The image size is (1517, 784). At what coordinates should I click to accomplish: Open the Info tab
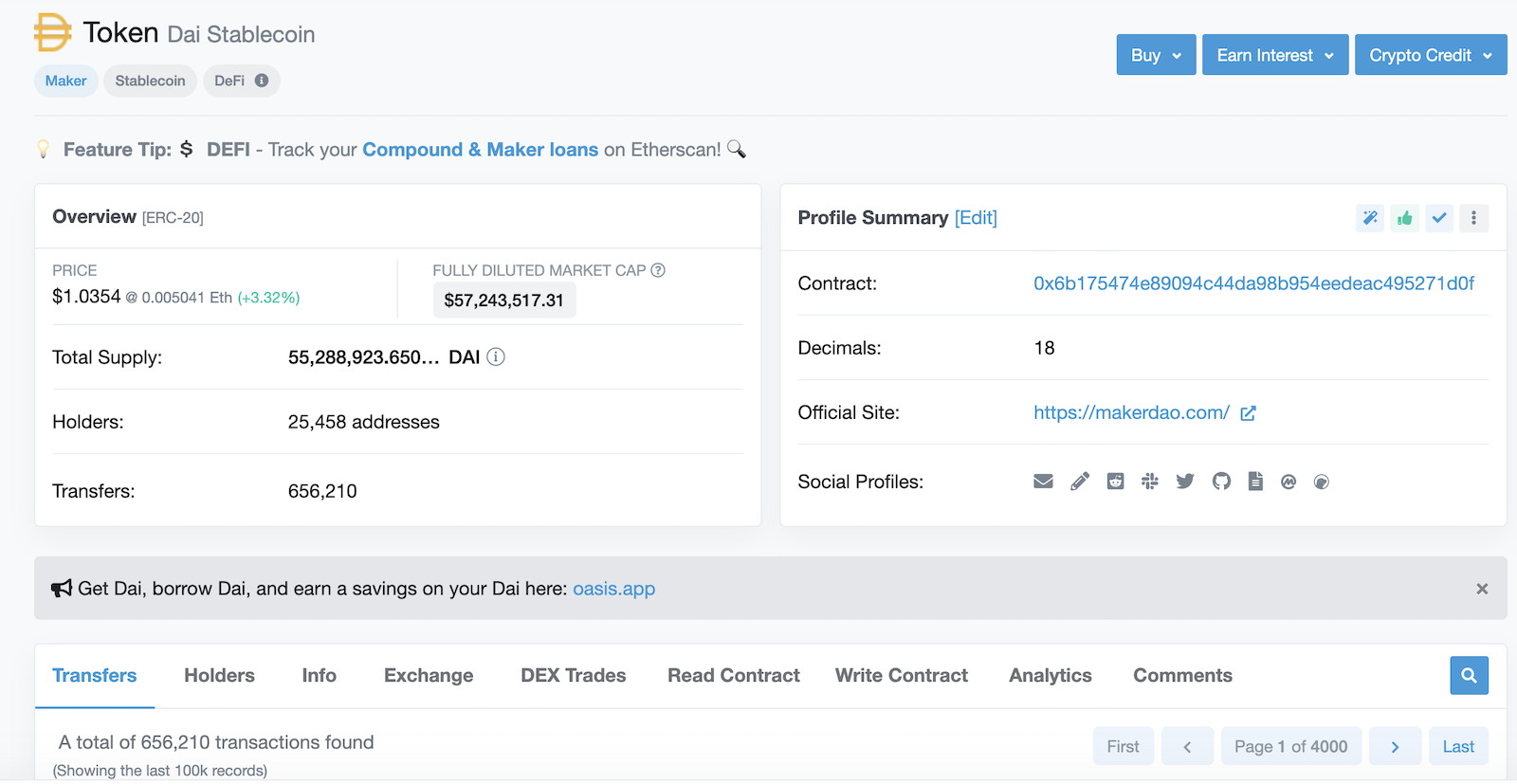(x=320, y=675)
